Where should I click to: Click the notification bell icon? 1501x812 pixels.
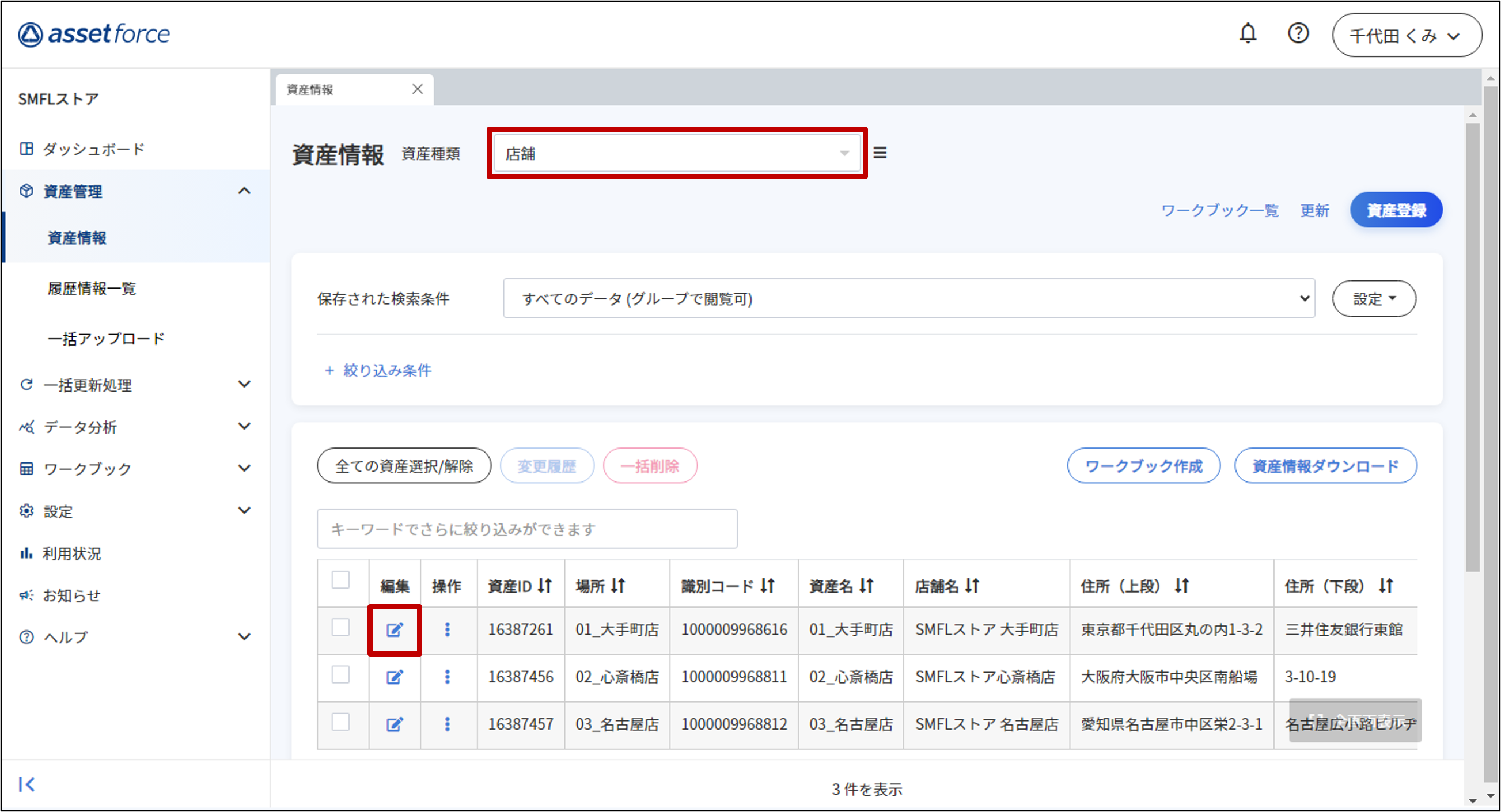1247,34
